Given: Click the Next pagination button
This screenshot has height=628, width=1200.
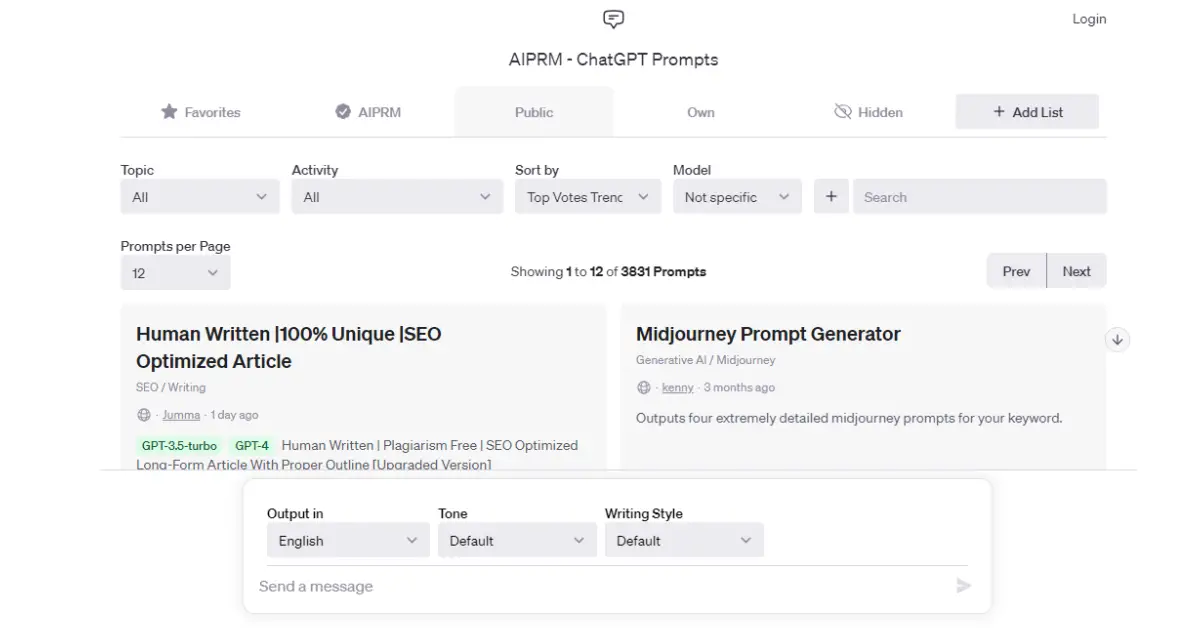Looking at the screenshot, I should click(1076, 270).
